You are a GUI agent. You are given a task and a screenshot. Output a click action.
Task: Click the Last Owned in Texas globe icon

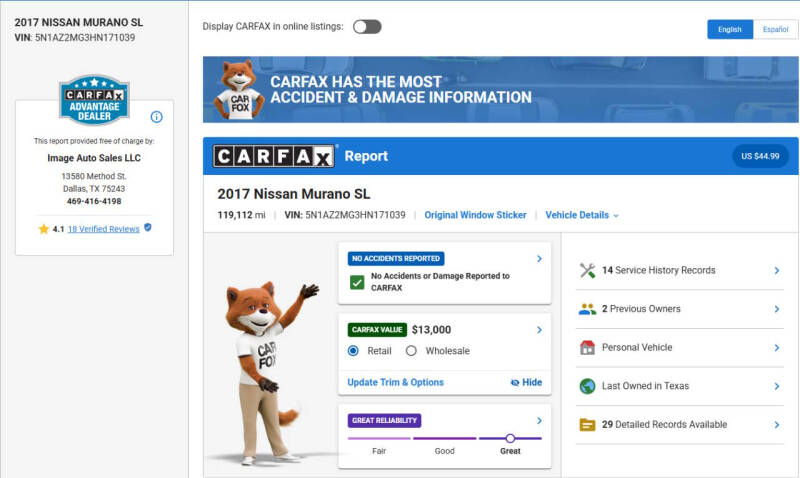click(x=587, y=386)
